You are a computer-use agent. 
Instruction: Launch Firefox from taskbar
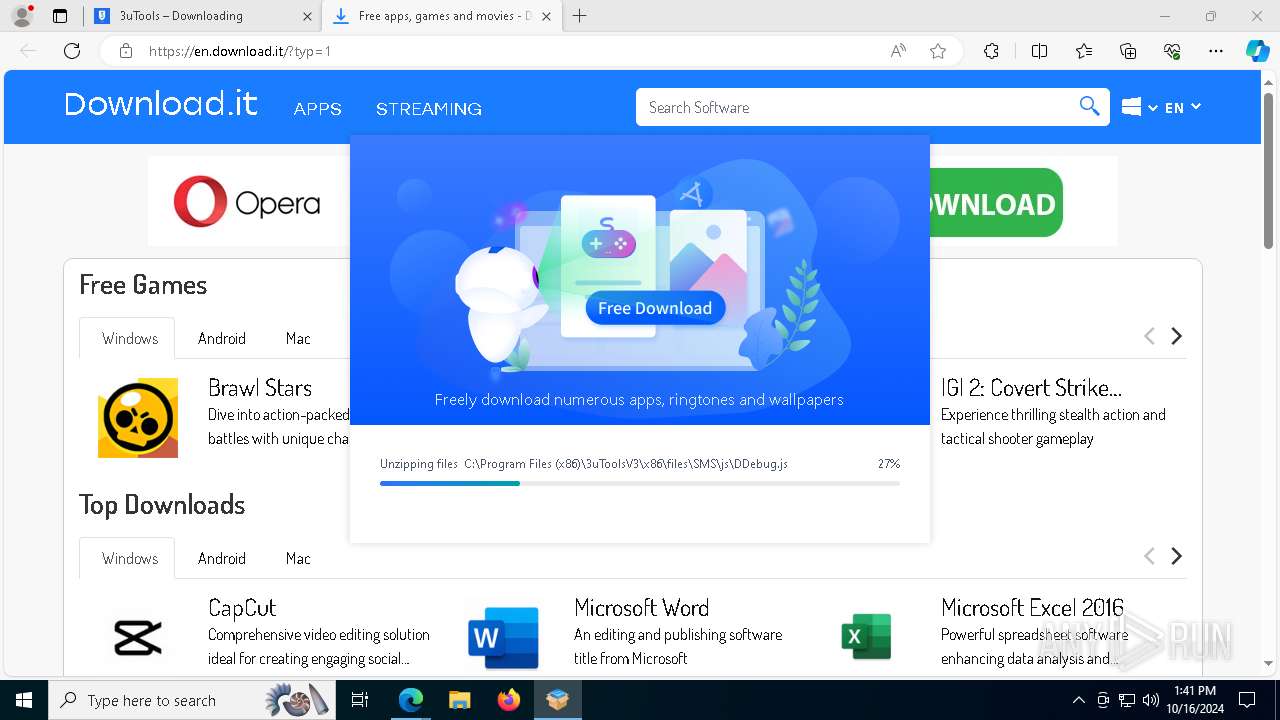click(509, 700)
